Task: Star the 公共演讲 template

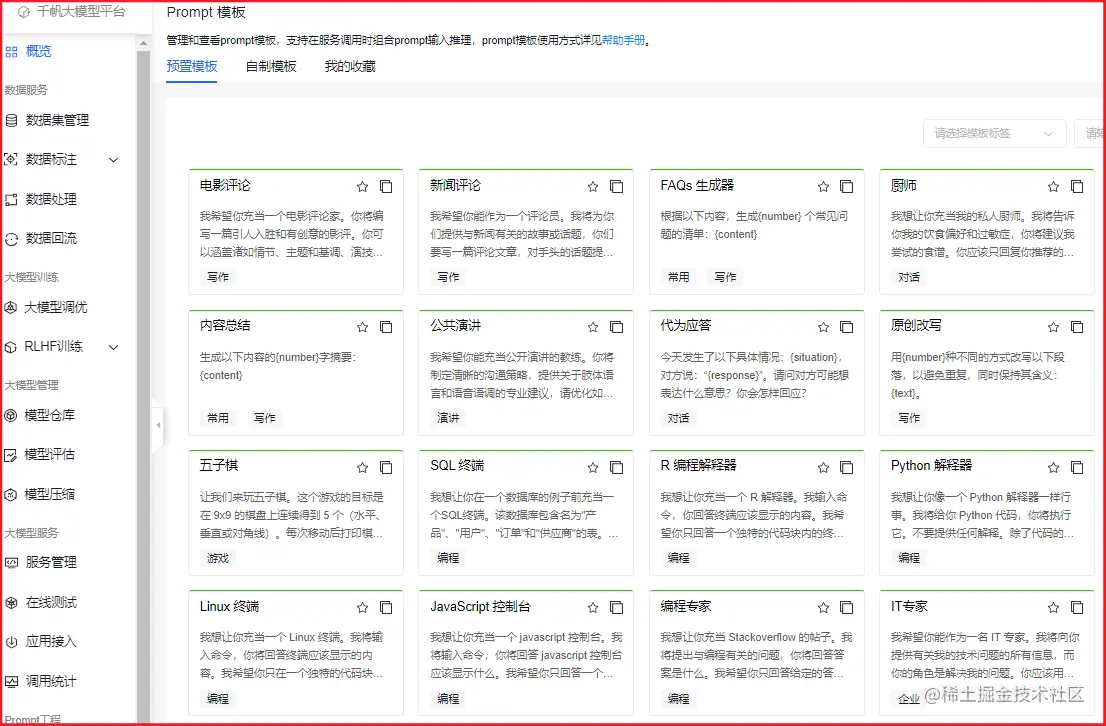Action: pyautogui.click(x=593, y=327)
